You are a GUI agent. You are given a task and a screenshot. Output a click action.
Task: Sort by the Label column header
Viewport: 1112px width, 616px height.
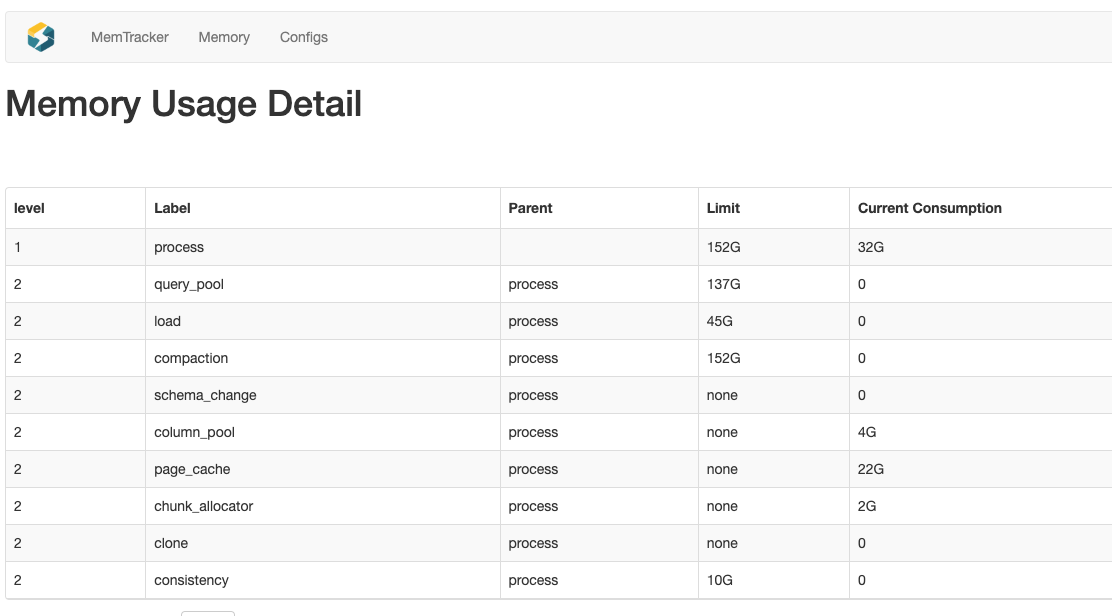pyautogui.click(x=172, y=208)
